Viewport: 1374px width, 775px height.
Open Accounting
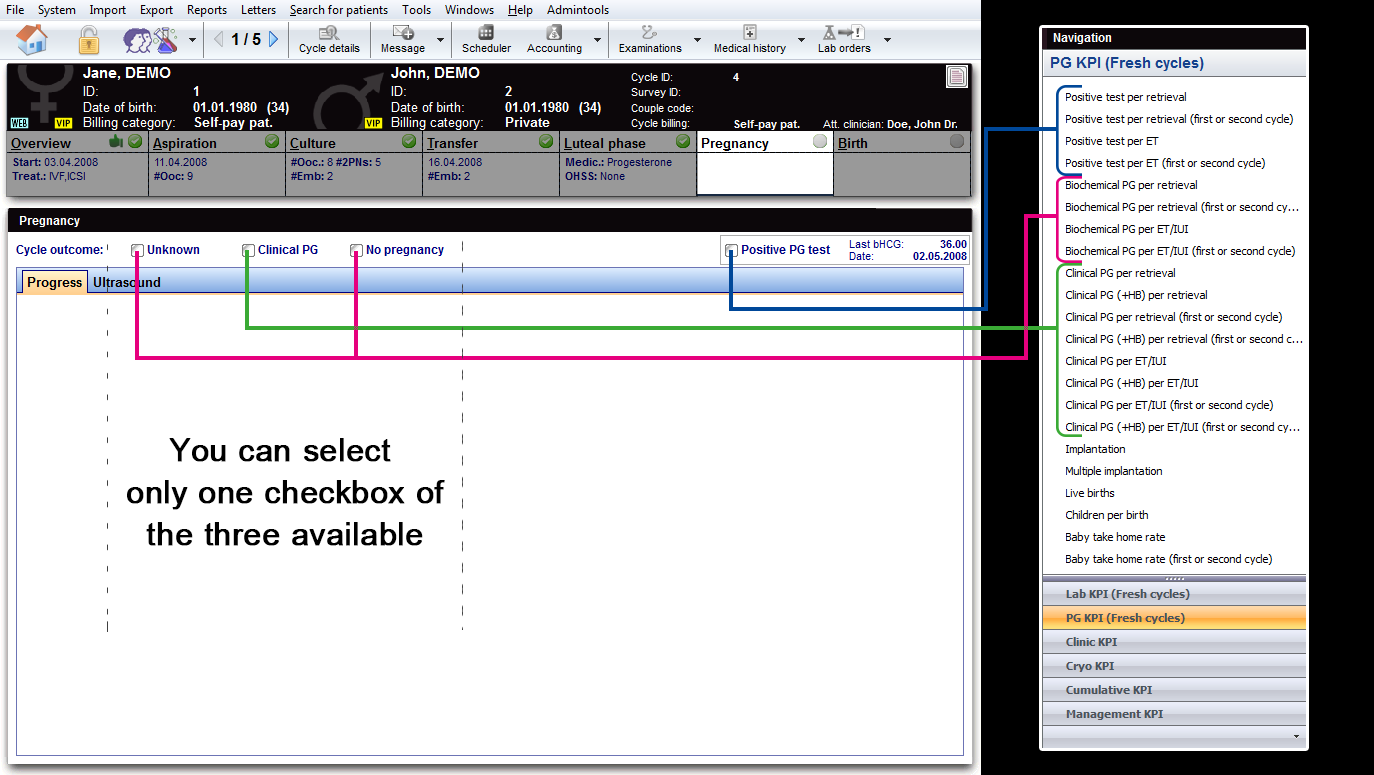coord(554,40)
